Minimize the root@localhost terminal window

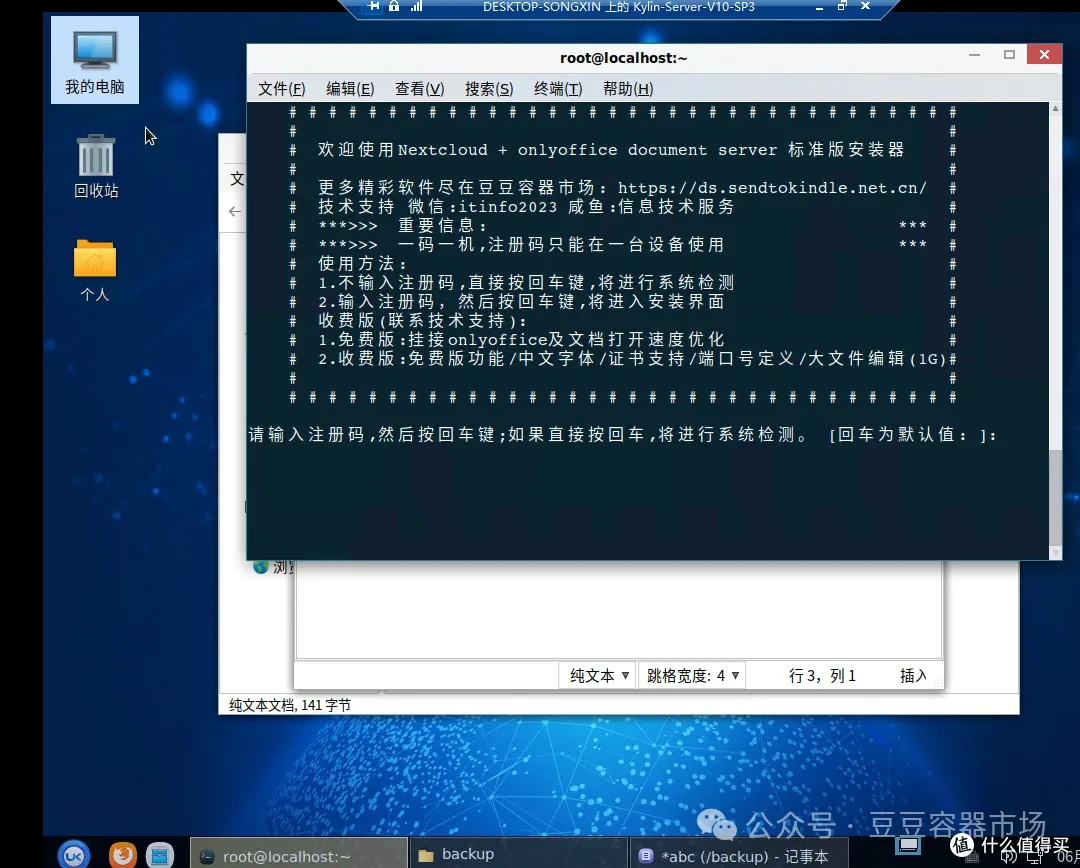coord(974,54)
